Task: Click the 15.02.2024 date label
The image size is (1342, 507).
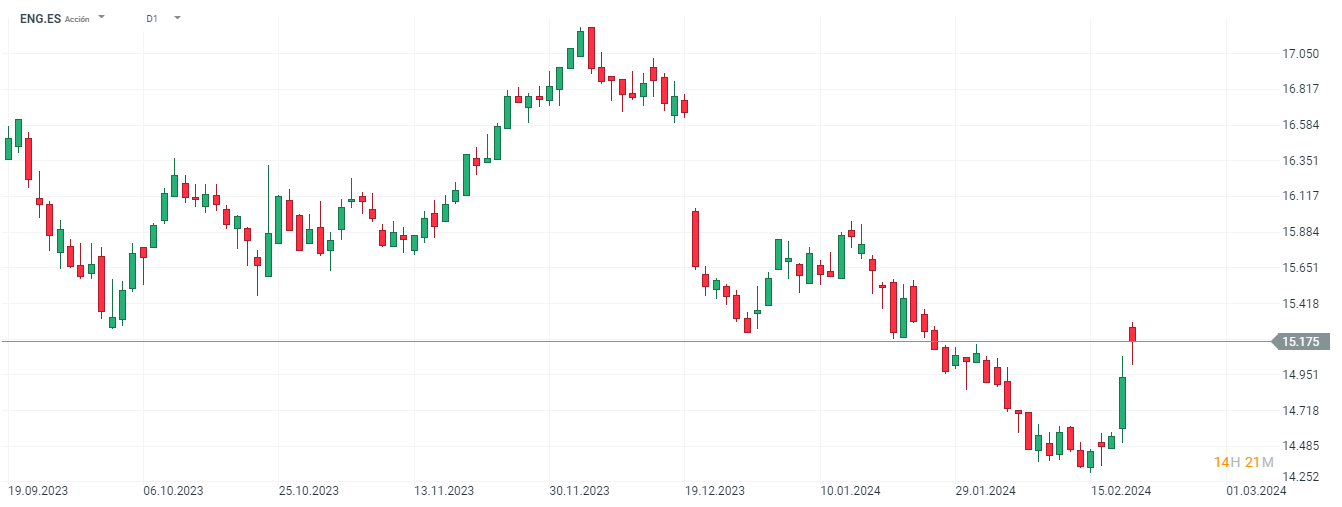Action: point(1120,490)
